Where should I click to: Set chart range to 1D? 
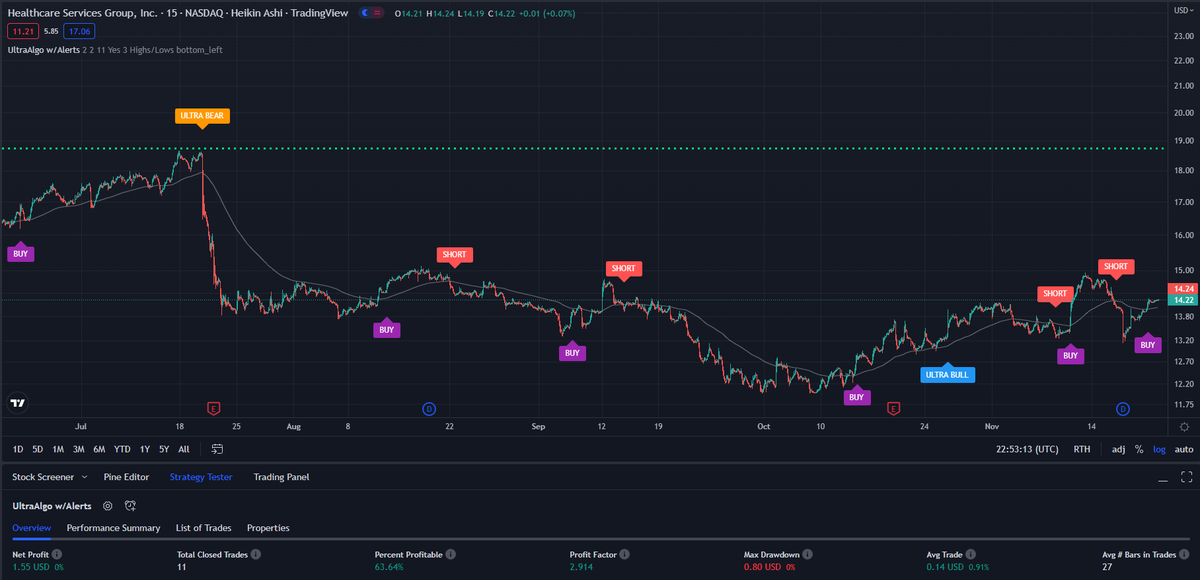(18, 449)
